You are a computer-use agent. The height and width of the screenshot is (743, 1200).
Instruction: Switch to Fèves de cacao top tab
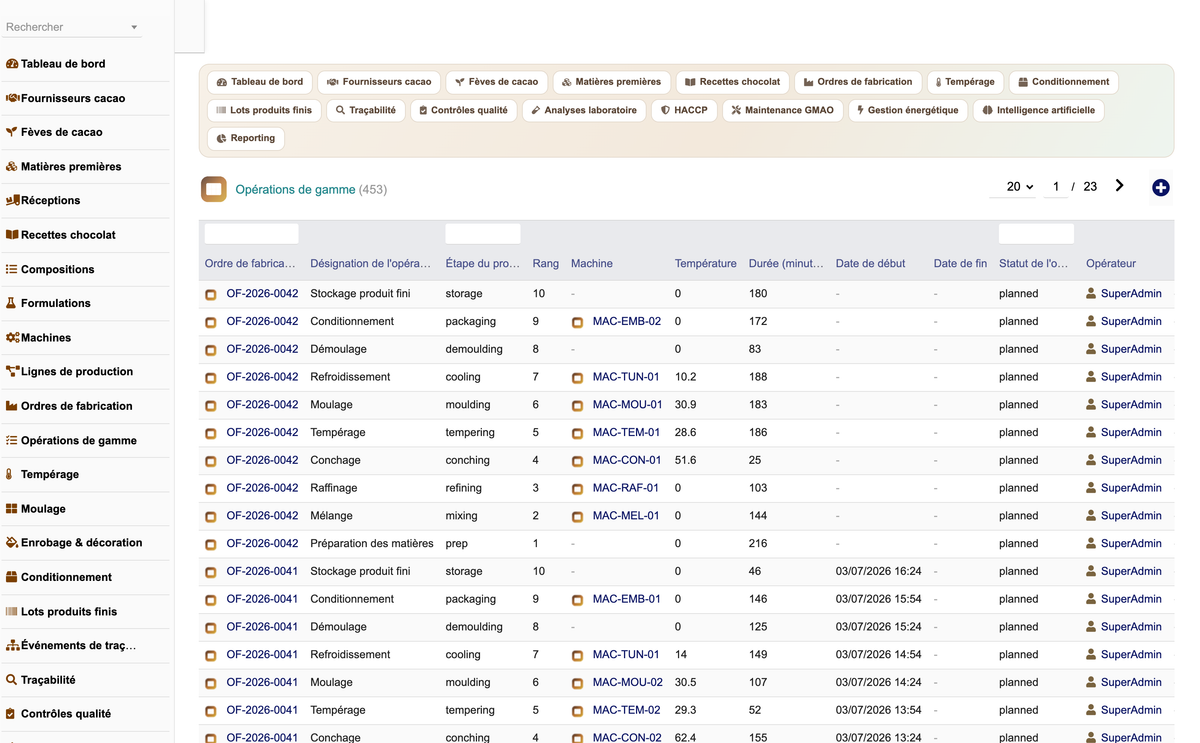pyautogui.click(x=496, y=82)
